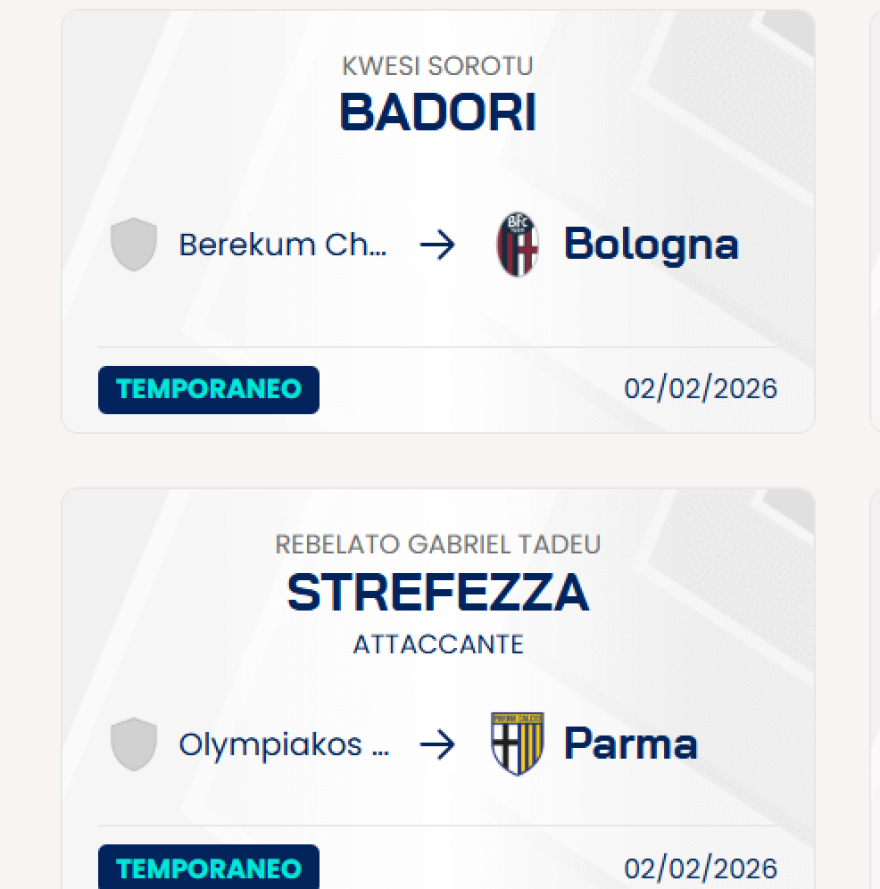The width and height of the screenshot is (880, 889).
Task: Click the TEMPORANEO badge on Strefezza card
Action: coord(208,868)
